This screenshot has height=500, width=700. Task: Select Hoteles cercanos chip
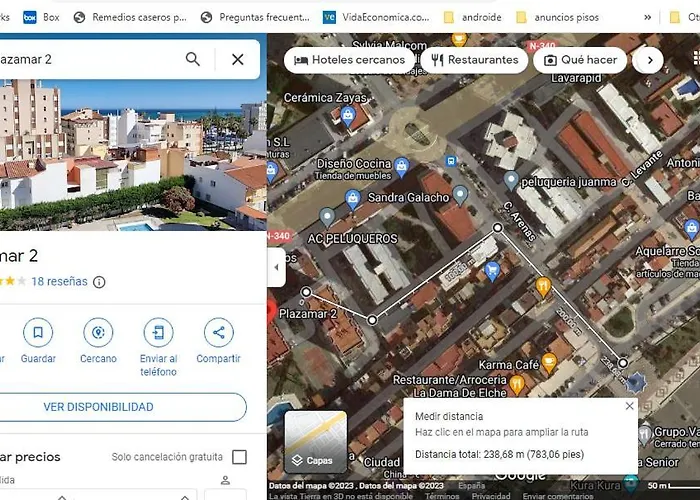point(350,60)
